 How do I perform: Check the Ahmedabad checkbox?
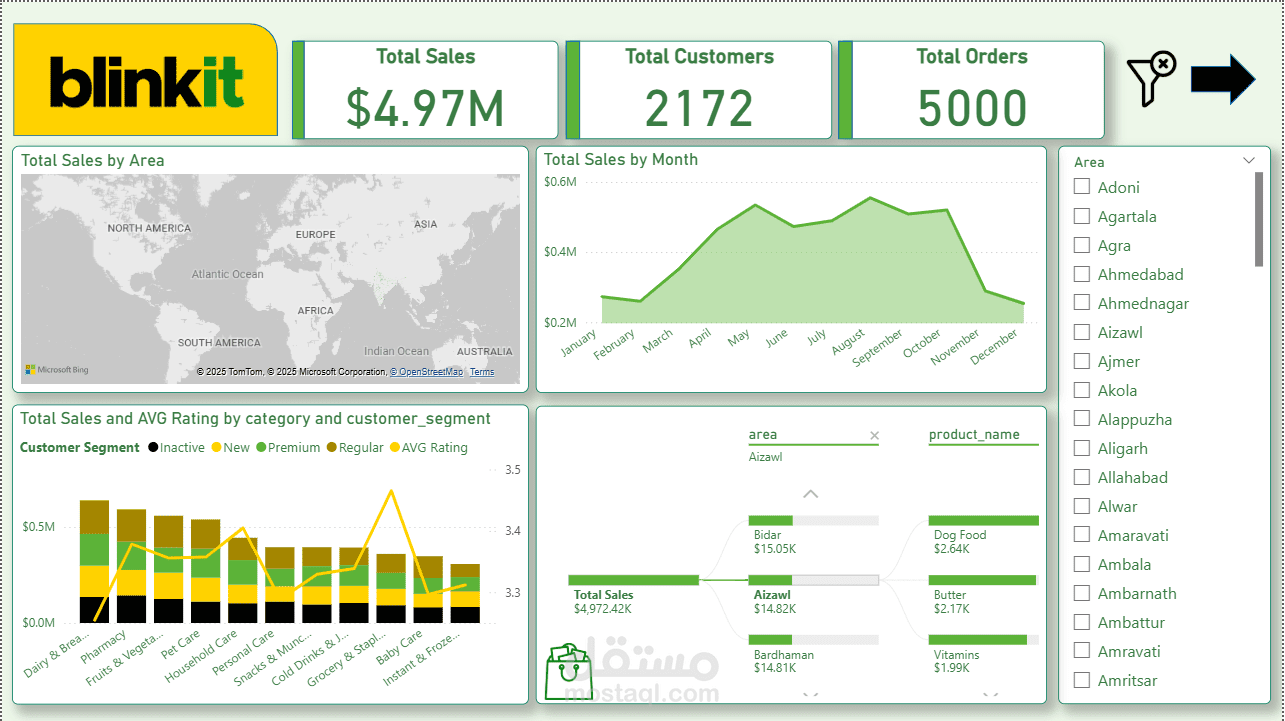pos(1081,273)
